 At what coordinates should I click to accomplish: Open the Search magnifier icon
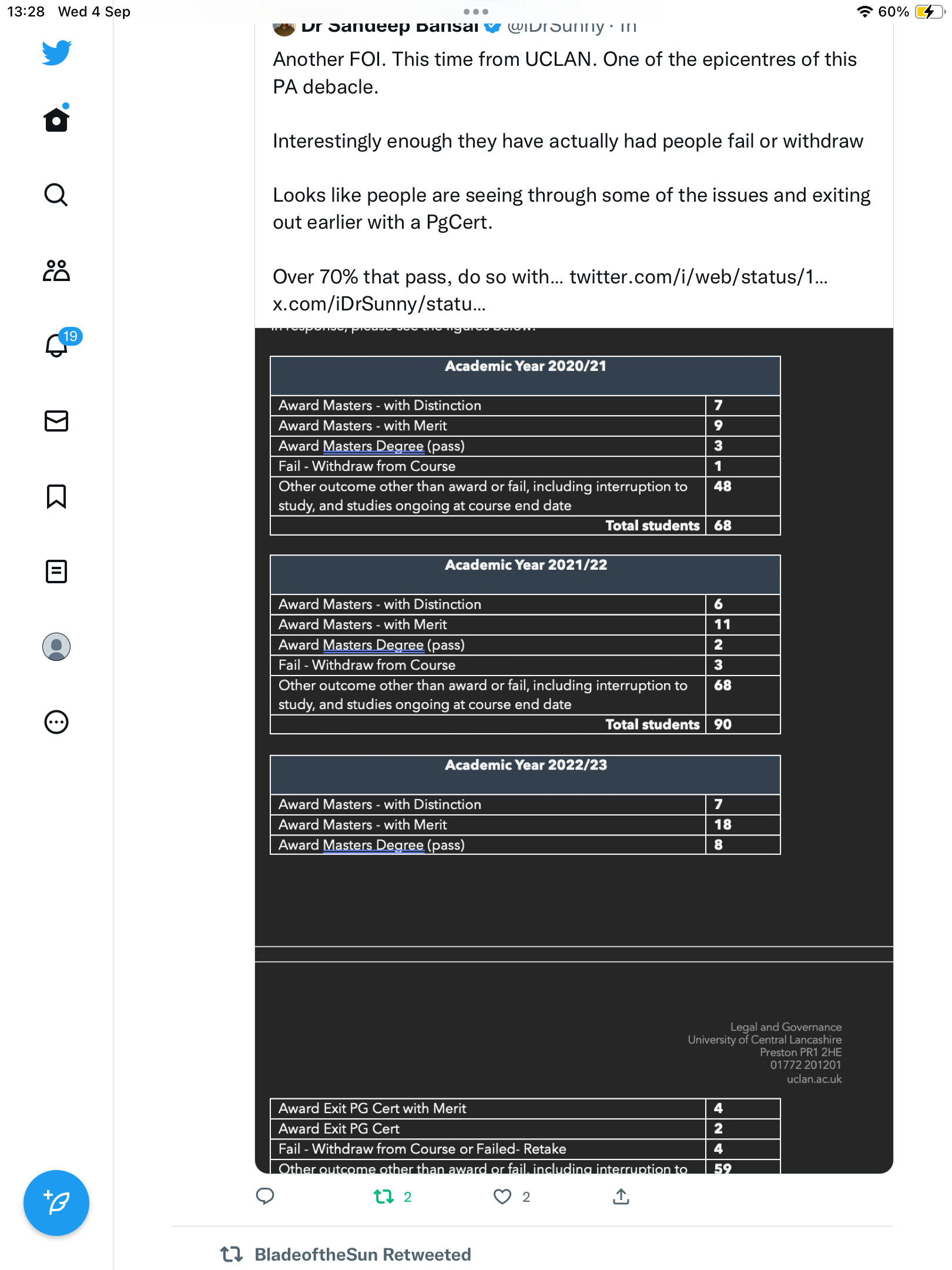pos(56,195)
